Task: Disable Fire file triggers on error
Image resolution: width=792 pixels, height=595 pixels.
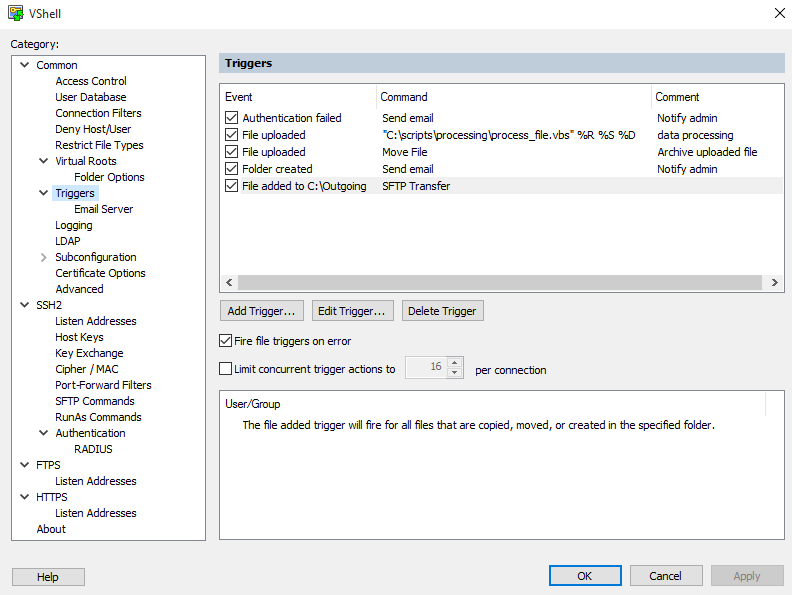Action: pyautogui.click(x=225, y=341)
